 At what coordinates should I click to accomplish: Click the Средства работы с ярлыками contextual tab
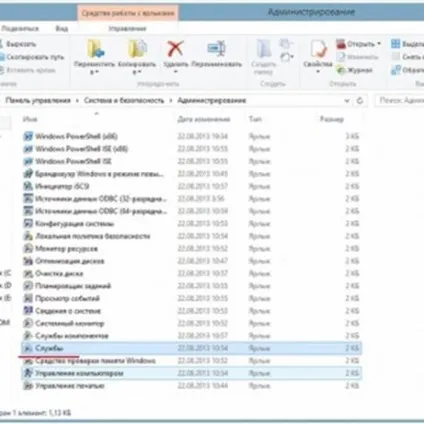128,13
